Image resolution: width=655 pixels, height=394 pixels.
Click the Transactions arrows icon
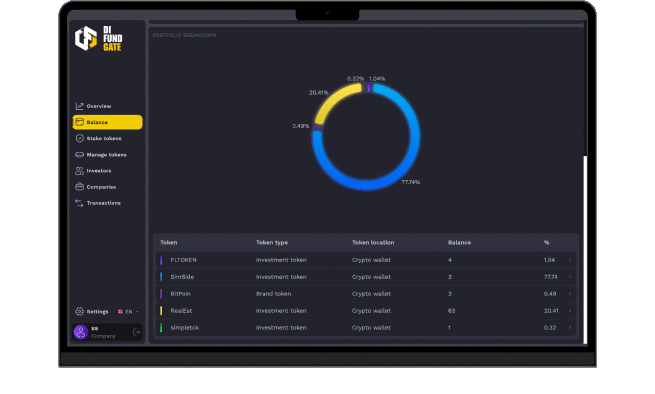[79, 203]
